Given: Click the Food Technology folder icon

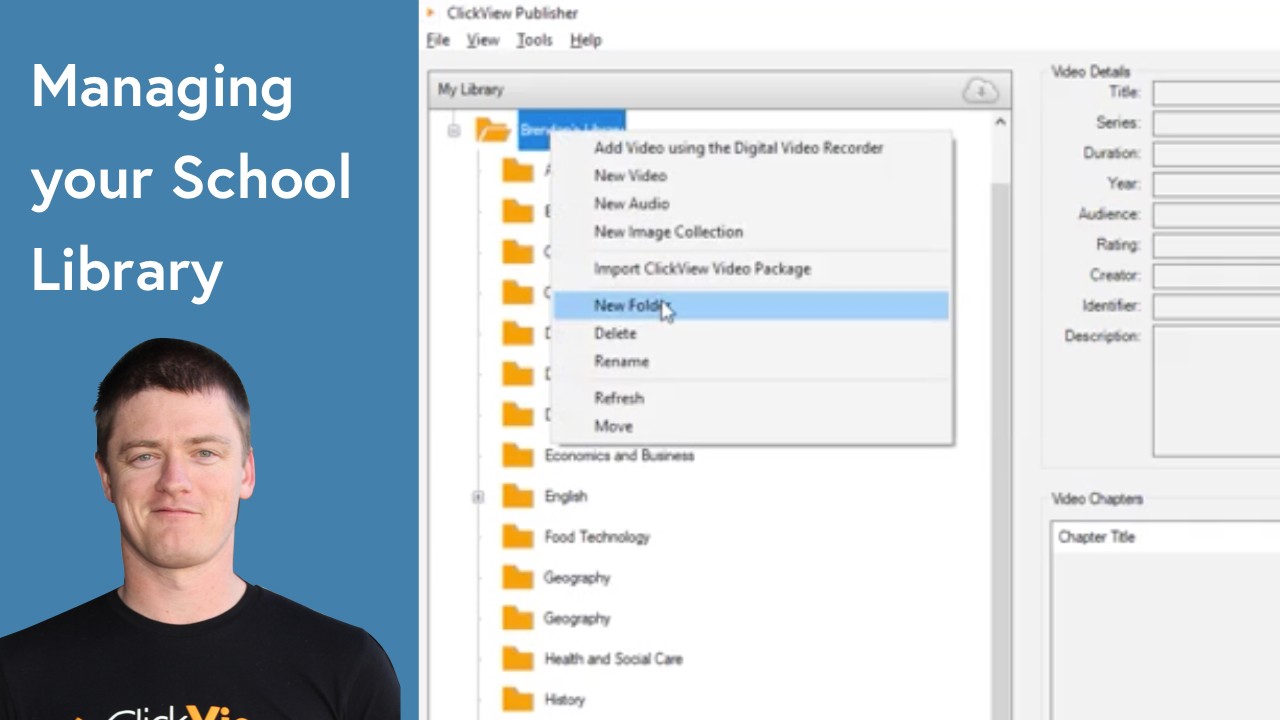Looking at the screenshot, I should tap(517, 537).
